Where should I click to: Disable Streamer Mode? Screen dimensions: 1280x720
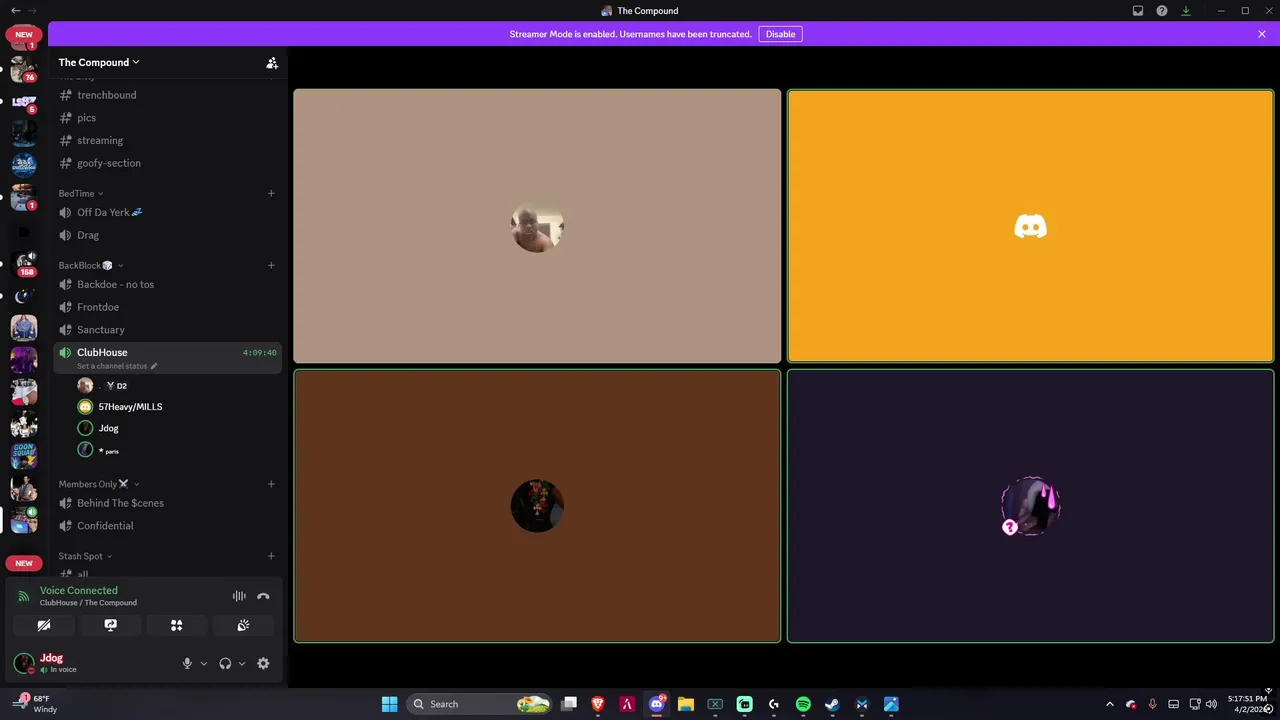[x=780, y=34]
